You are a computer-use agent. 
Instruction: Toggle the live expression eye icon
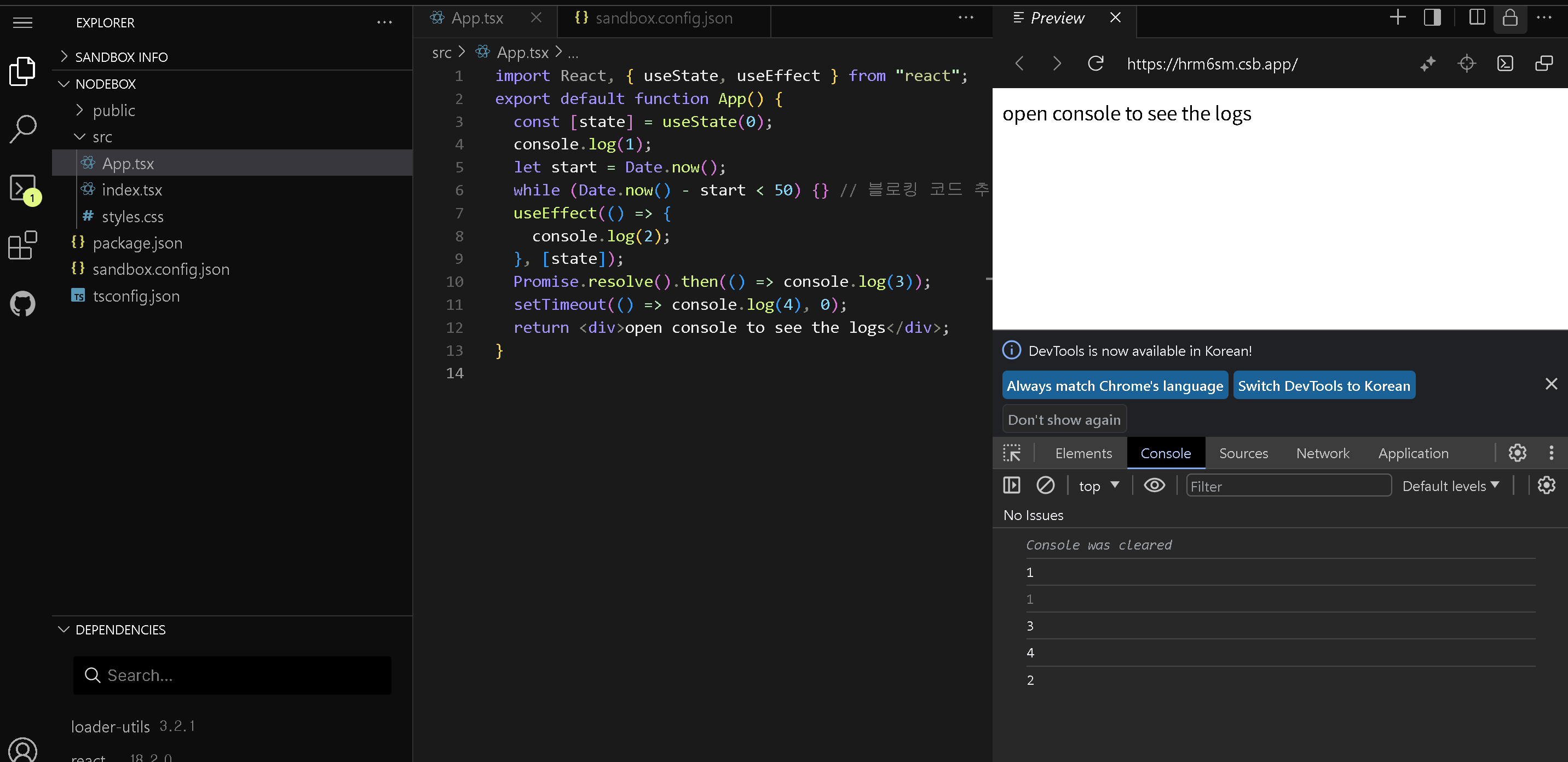tap(1154, 485)
